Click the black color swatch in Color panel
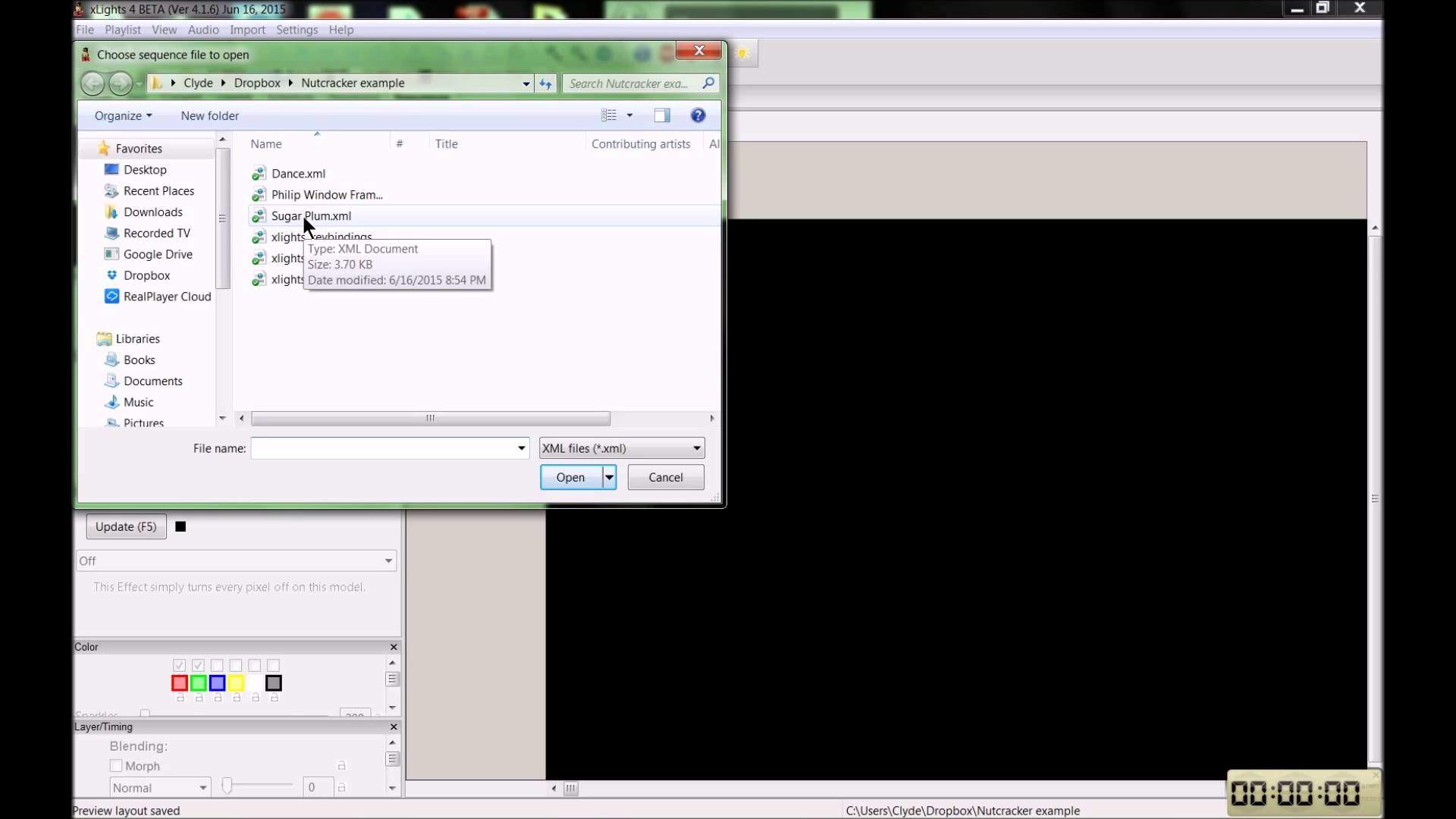Viewport: 1456px width, 819px height. click(274, 683)
